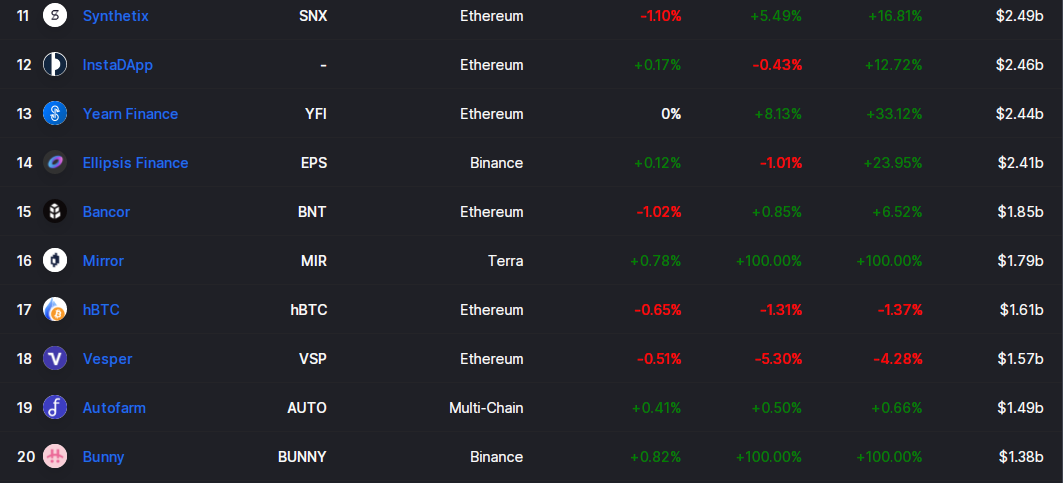Click the Autofarm logo icon
This screenshot has width=1063, height=483.
[55, 408]
